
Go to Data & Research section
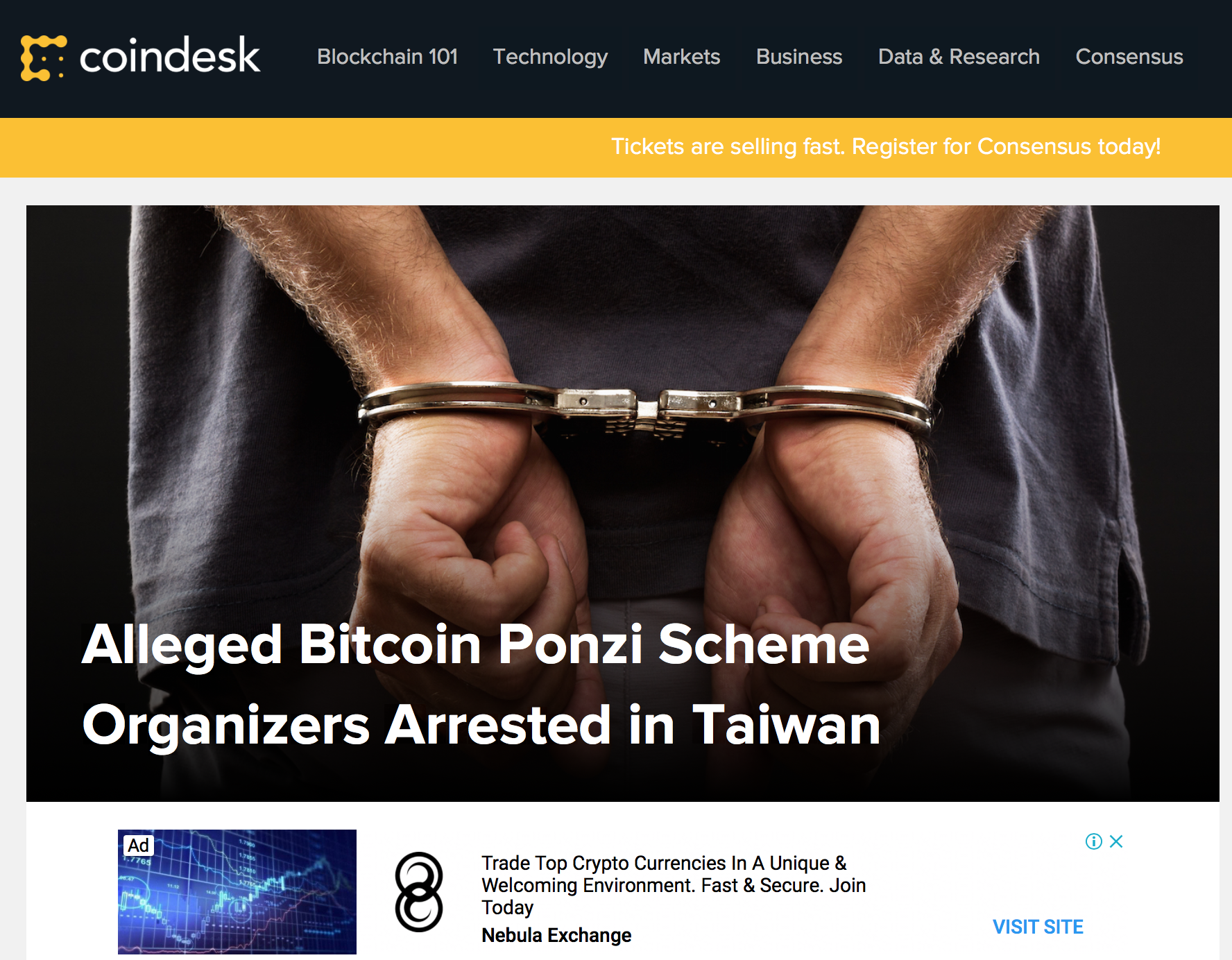[x=959, y=57]
